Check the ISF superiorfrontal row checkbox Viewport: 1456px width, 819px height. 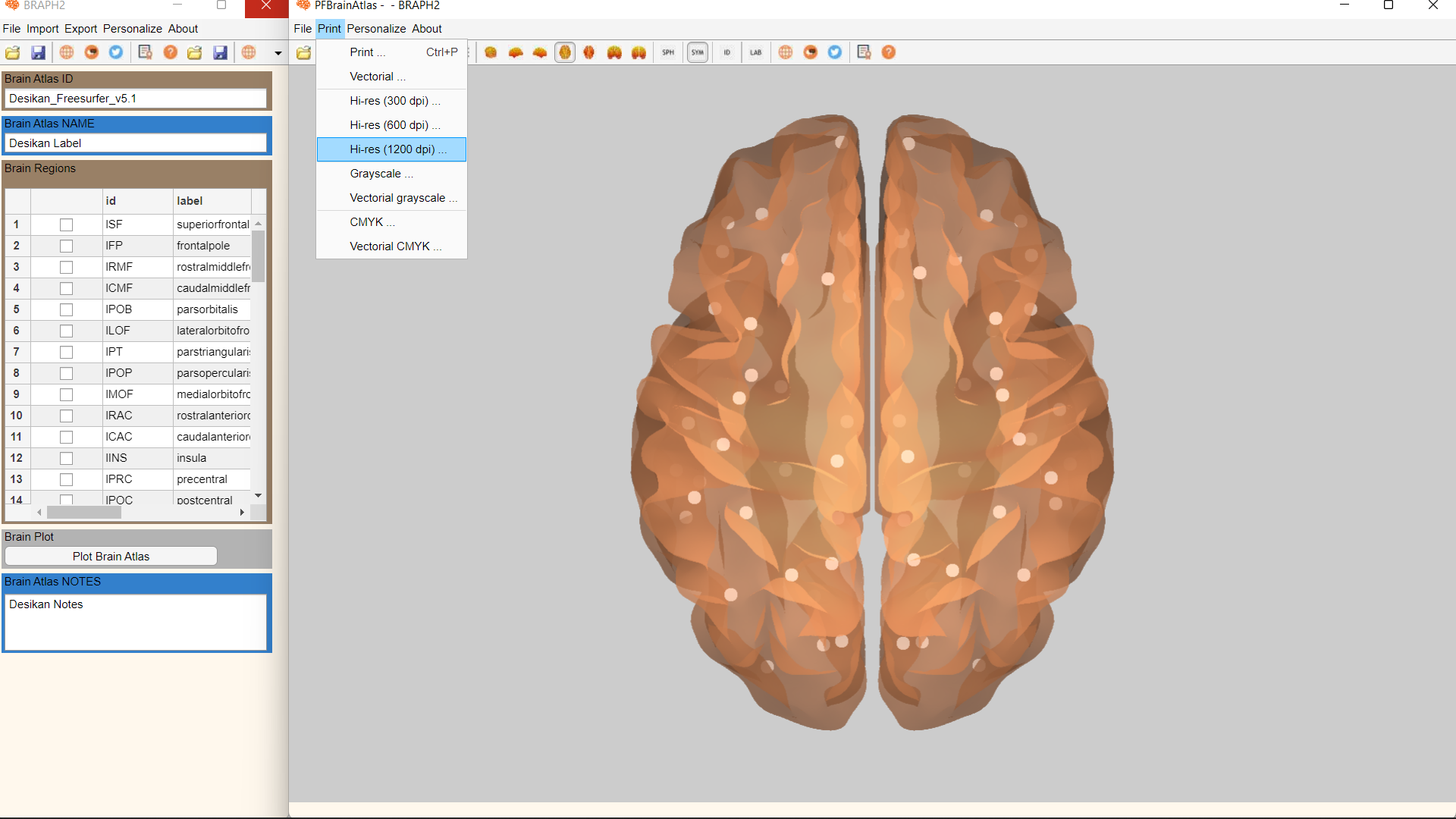click(x=66, y=224)
